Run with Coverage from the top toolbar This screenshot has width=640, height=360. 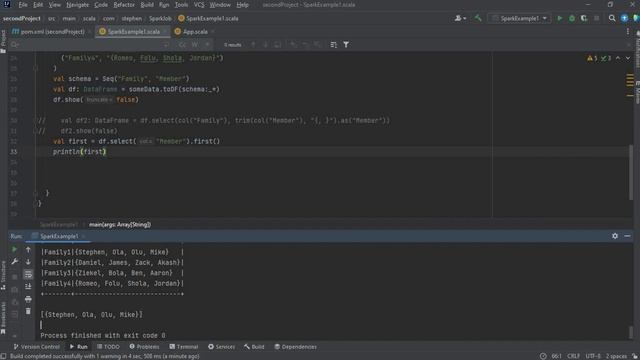(584, 18)
